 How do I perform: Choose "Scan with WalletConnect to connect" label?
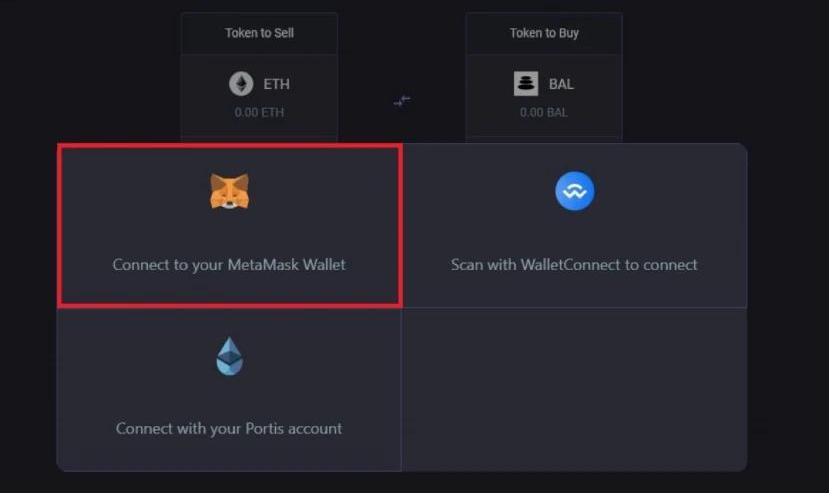(x=574, y=265)
